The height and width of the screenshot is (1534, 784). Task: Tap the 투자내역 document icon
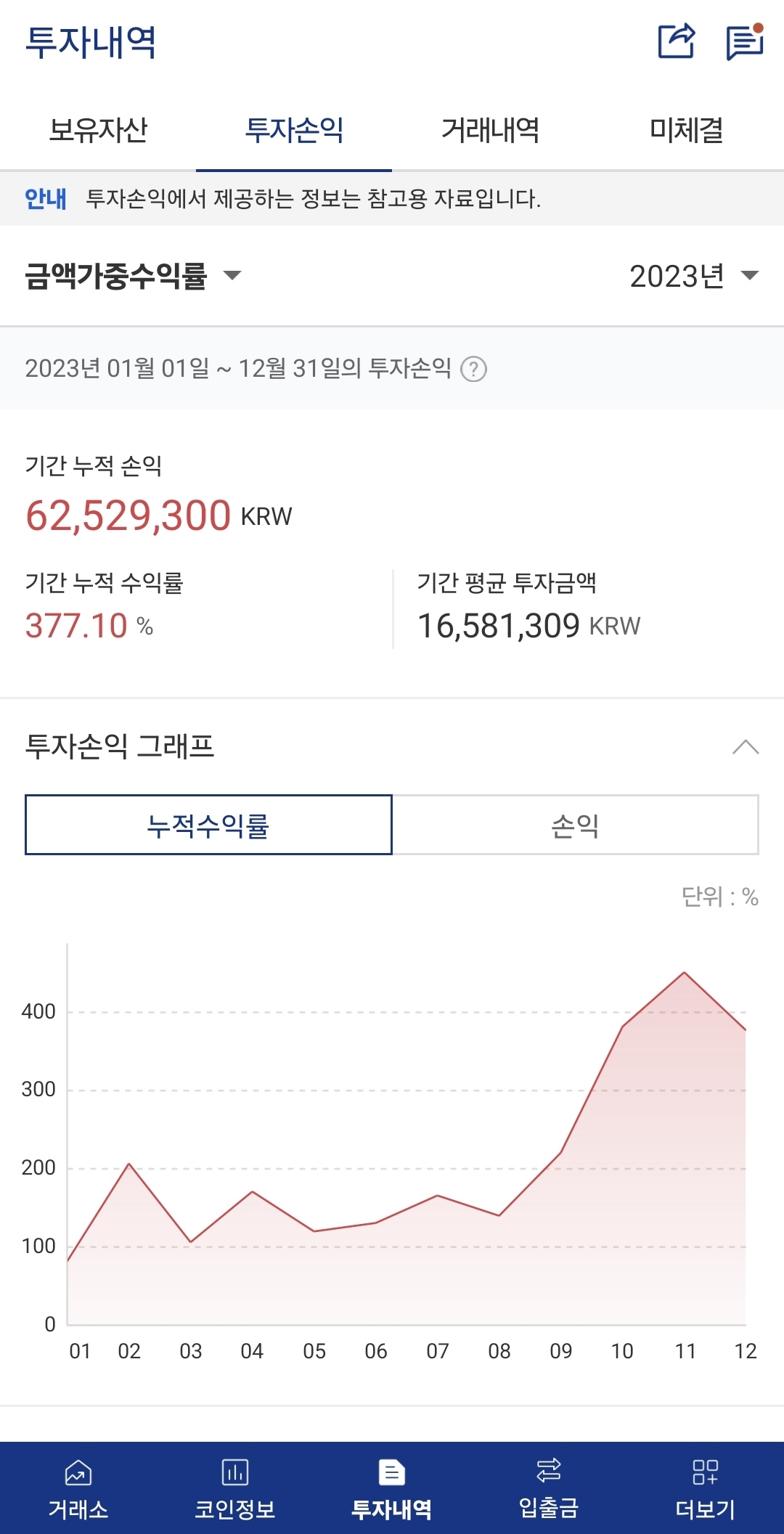[x=391, y=1473]
